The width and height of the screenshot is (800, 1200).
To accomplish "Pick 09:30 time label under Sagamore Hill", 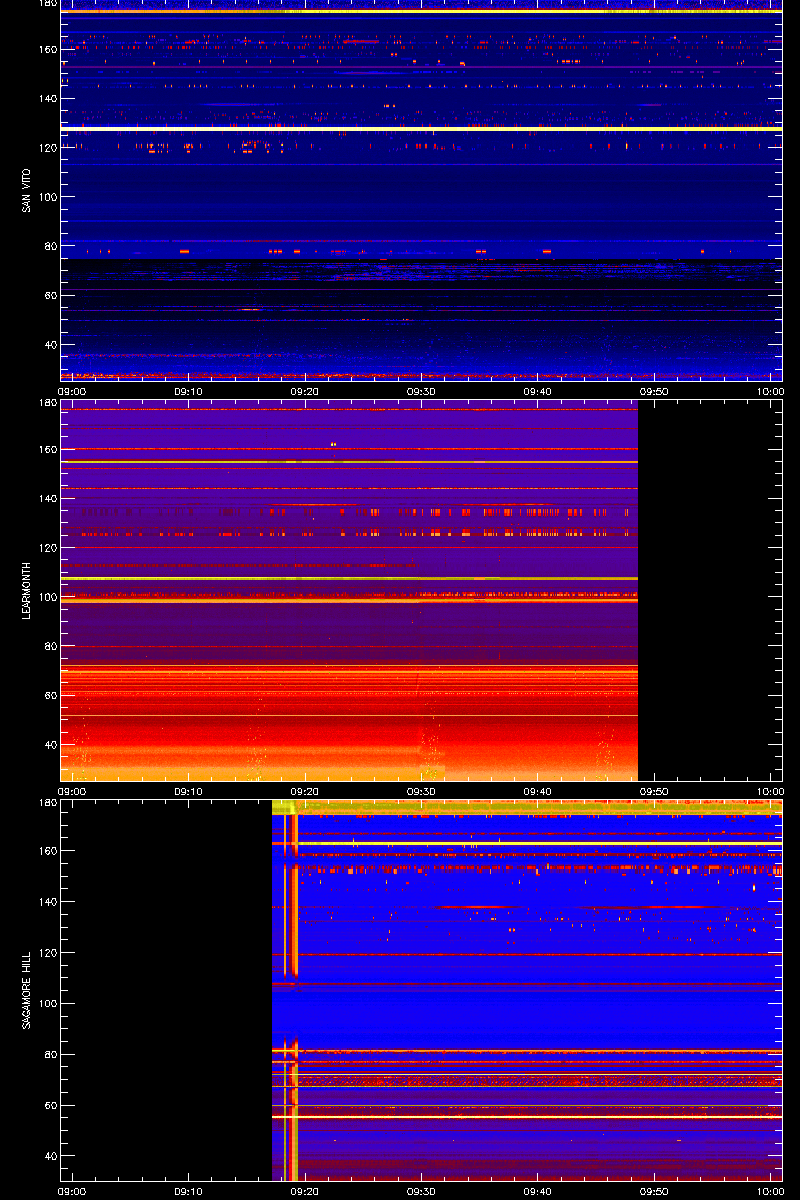I will [x=421, y=1191].
